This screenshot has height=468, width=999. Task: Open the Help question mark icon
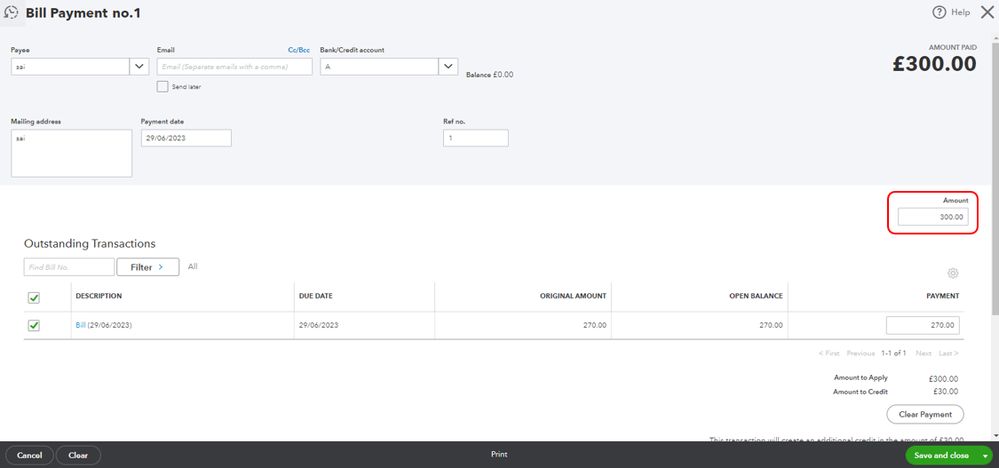pos(938,12)
